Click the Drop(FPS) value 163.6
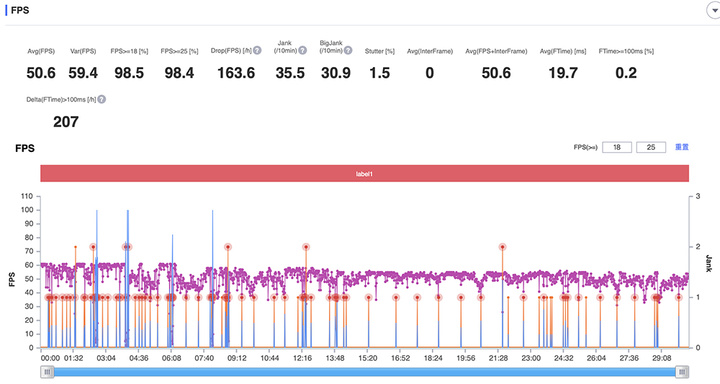Image resolution: width=720 pixels, height=384 pixels. pyautogui.click(x=236, y=73)
